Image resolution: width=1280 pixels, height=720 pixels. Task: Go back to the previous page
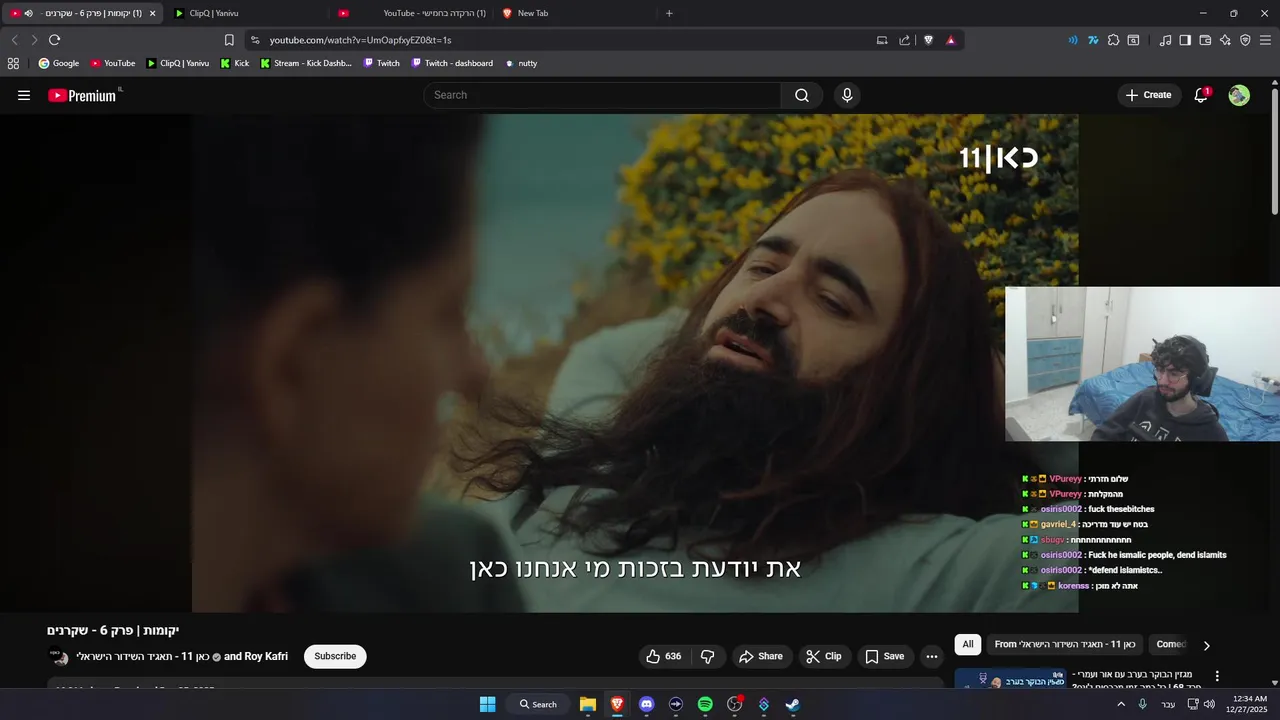pos(14,40)
